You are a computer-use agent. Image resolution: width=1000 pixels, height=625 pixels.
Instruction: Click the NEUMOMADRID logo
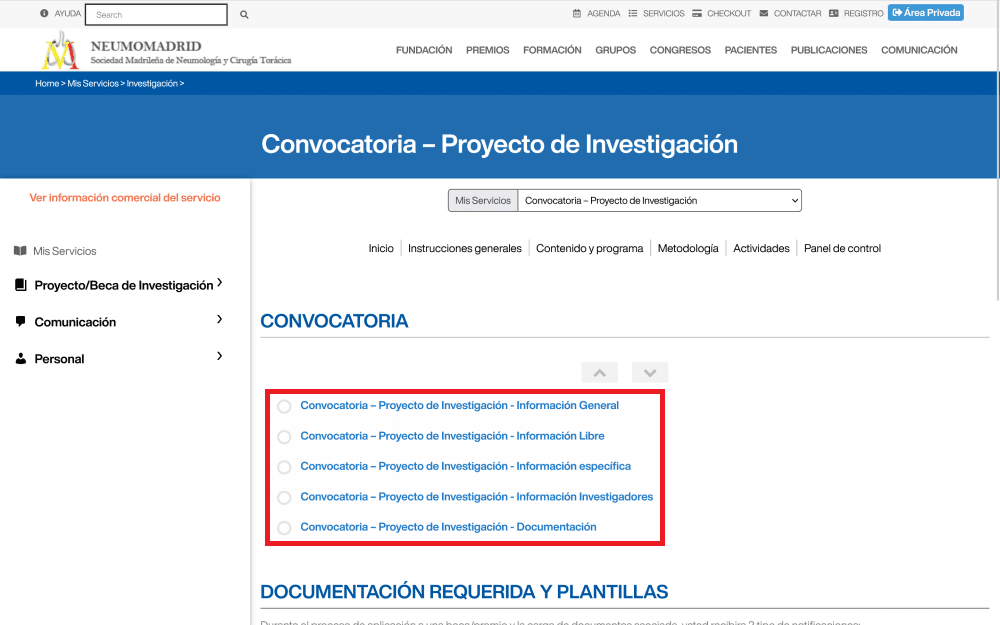pyautogui.click(x=60, y=50)
